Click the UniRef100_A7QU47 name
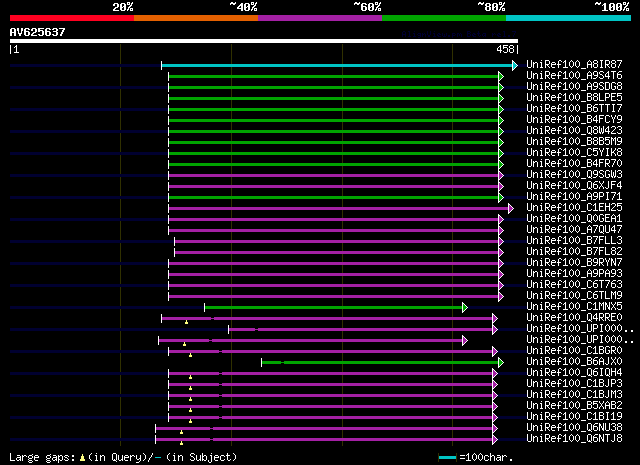Image resolution: width=640 pixels, height=465 pixels. pyautogui.click(x=574, y=229)
